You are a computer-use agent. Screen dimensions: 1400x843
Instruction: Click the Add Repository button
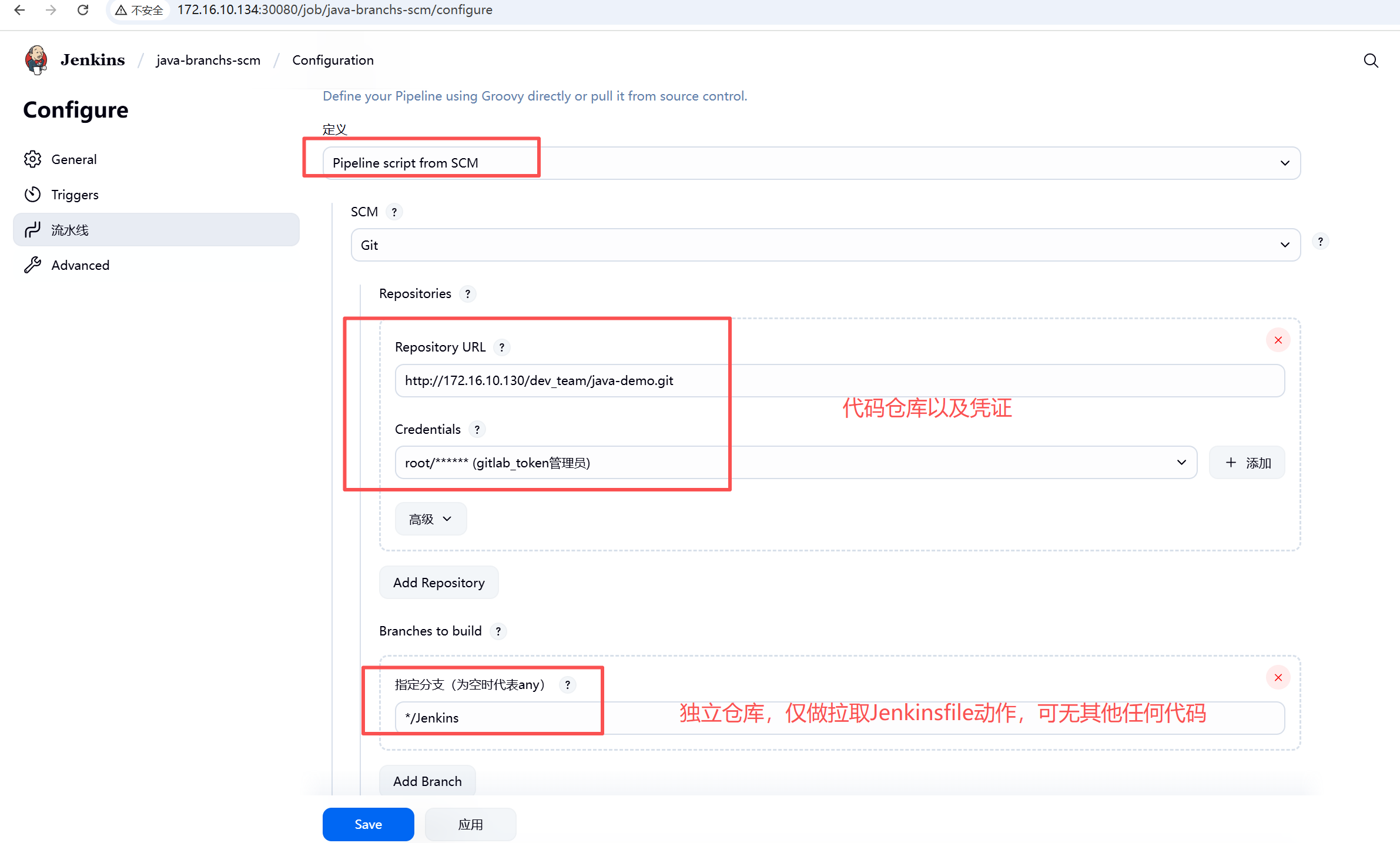coord(438,583)
